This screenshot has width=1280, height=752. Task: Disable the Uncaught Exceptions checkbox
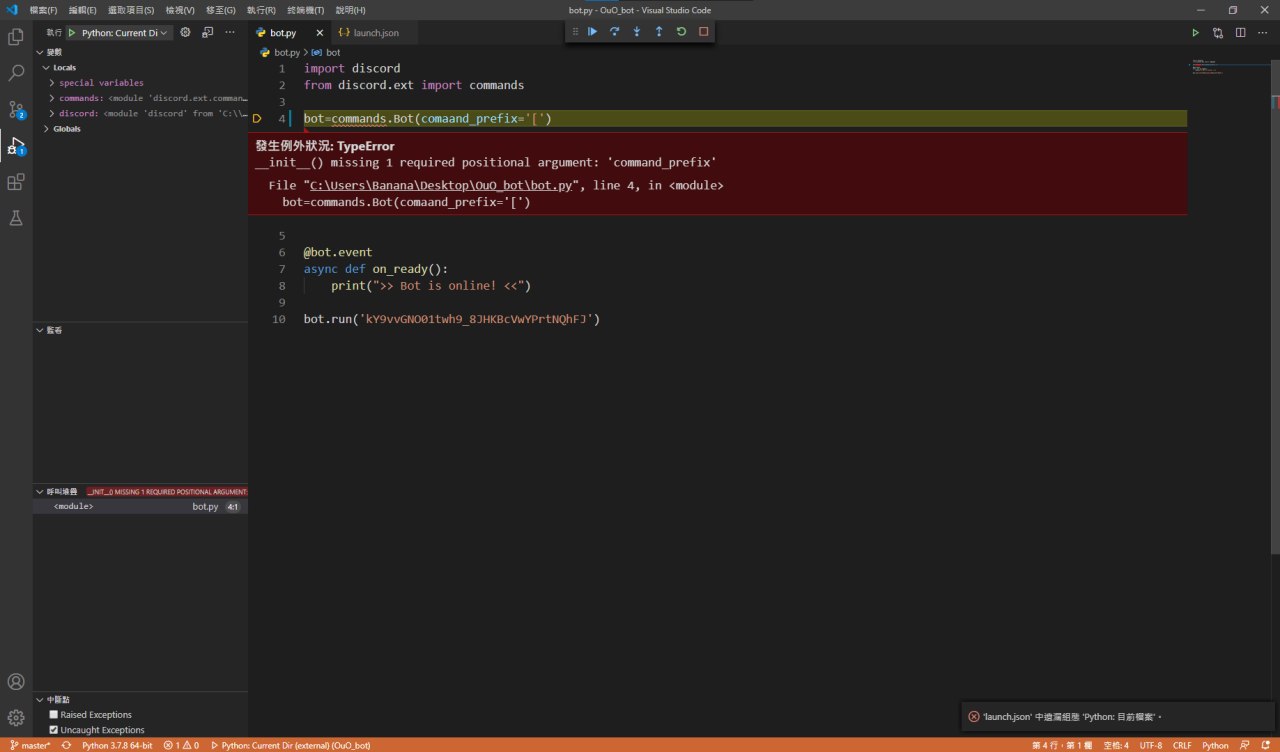[54, 730]
